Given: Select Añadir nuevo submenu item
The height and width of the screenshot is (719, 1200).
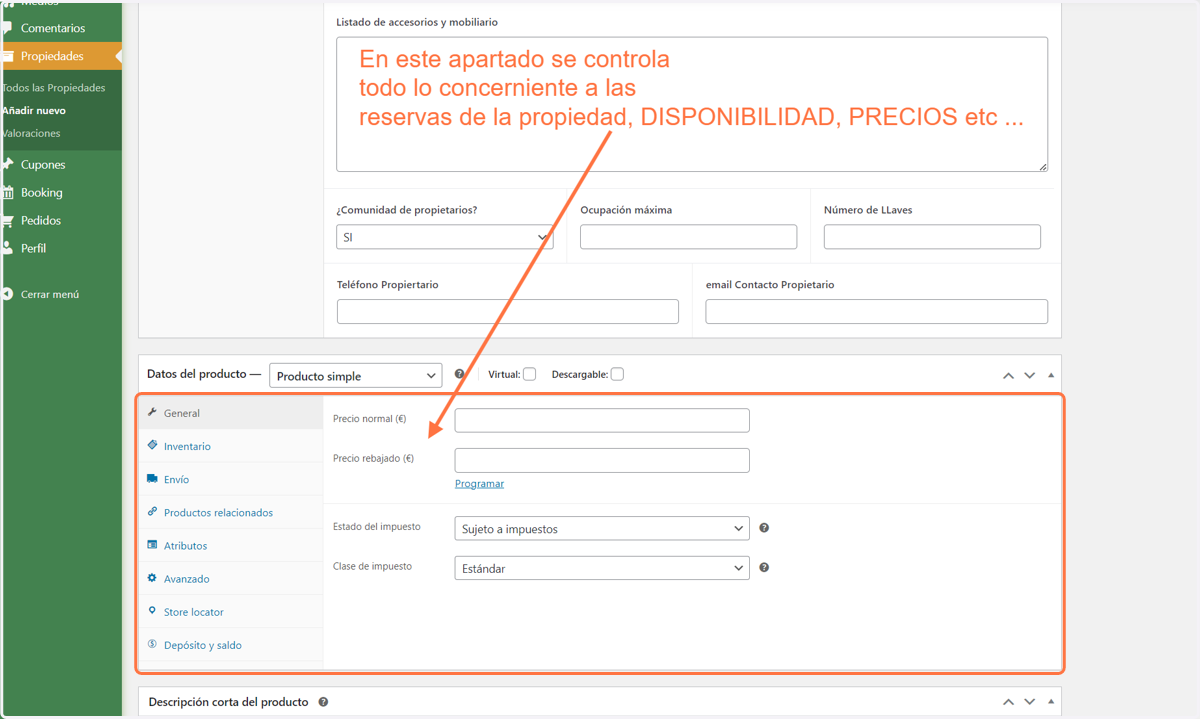Looking at the screenshot, I should (34, 110).
